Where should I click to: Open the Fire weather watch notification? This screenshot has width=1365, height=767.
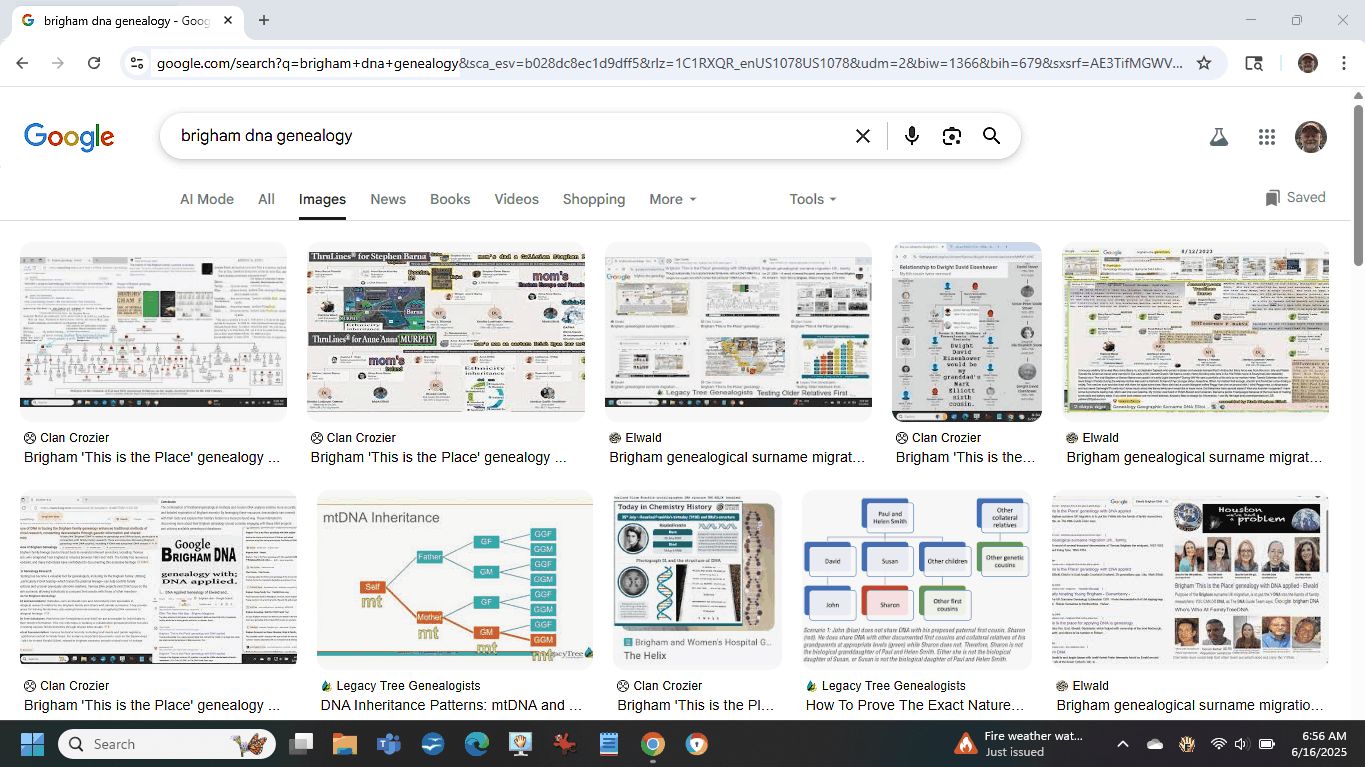tap(1019, 744)
